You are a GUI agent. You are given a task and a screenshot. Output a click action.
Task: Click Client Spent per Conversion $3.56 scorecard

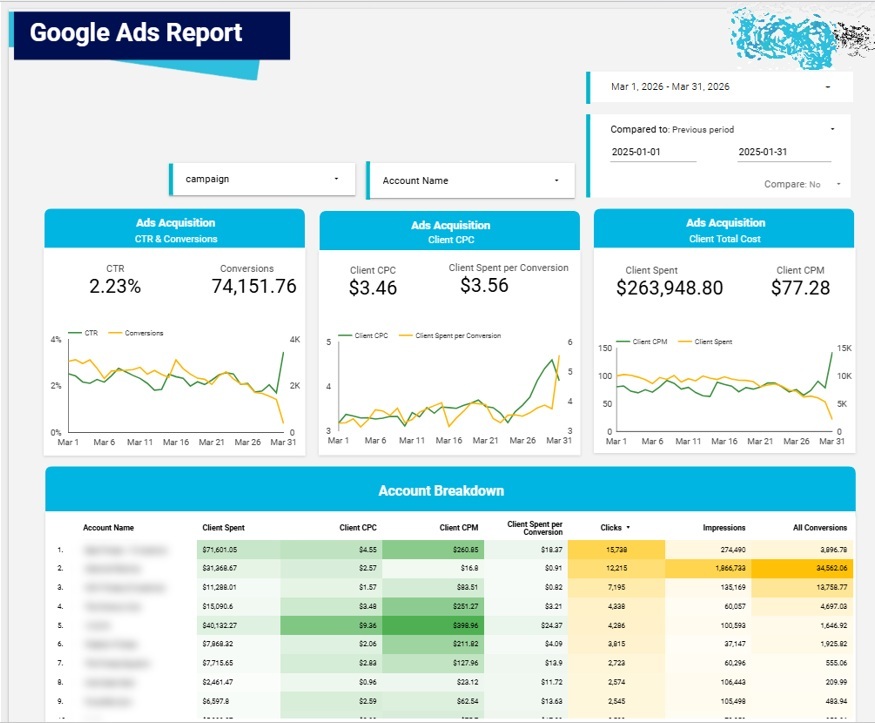508,279
